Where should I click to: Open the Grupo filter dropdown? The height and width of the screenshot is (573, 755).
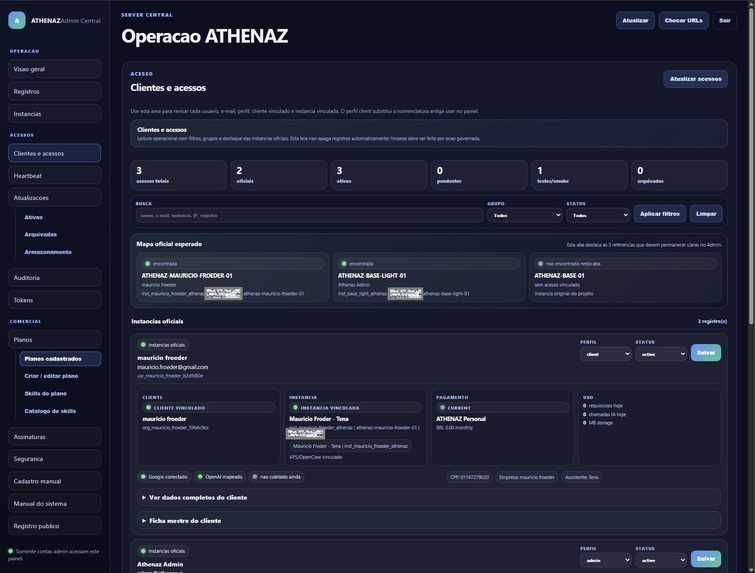524,215
